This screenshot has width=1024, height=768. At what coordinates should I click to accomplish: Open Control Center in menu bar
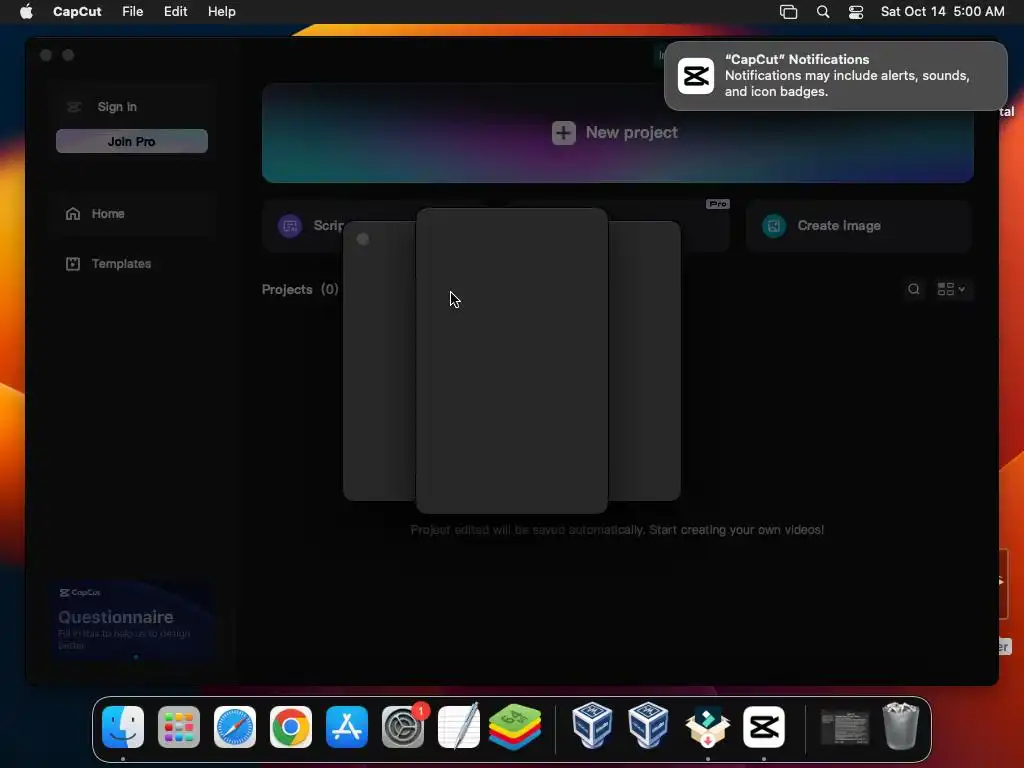(x=856, y=12)
